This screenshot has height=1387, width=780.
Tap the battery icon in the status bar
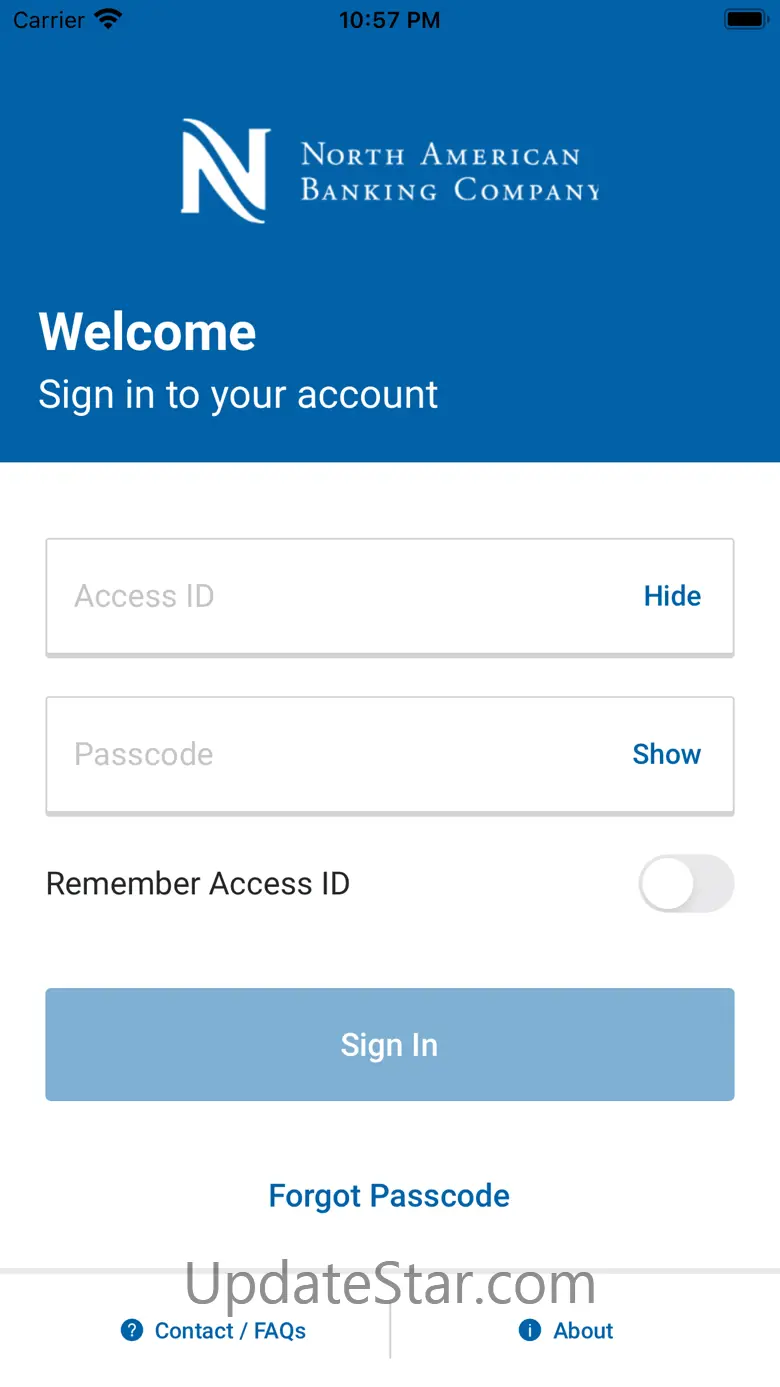[x=746, y=19]
